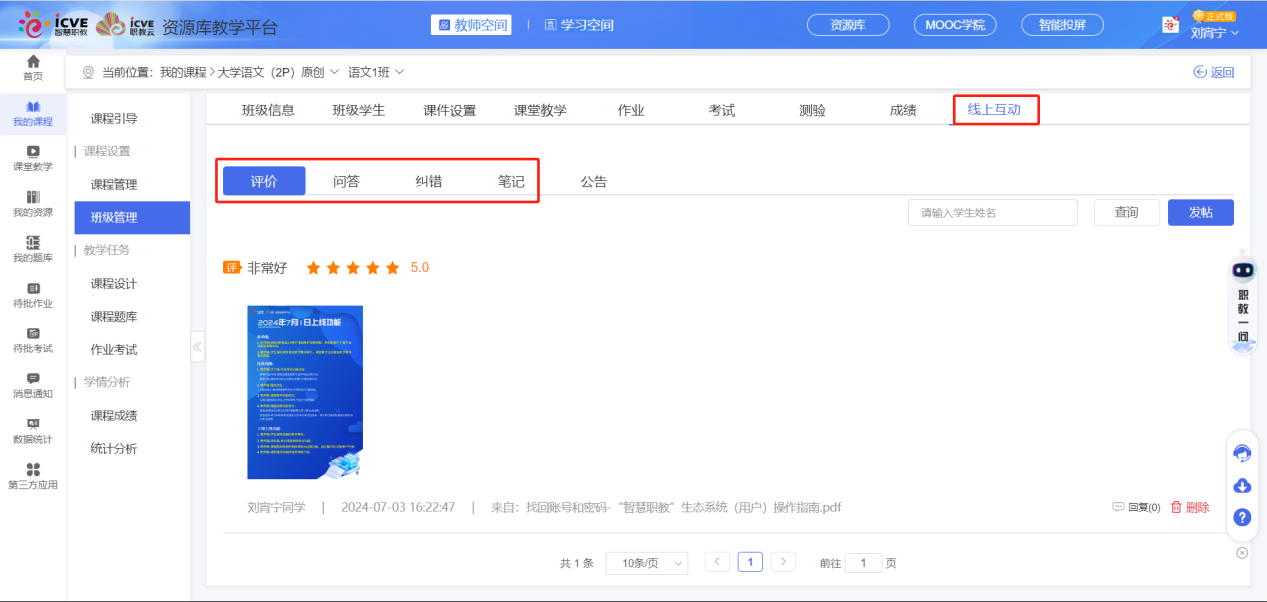Open 首页 from the left sidebar
Viewport: 1267px width, 602px height.
(33, 66)
